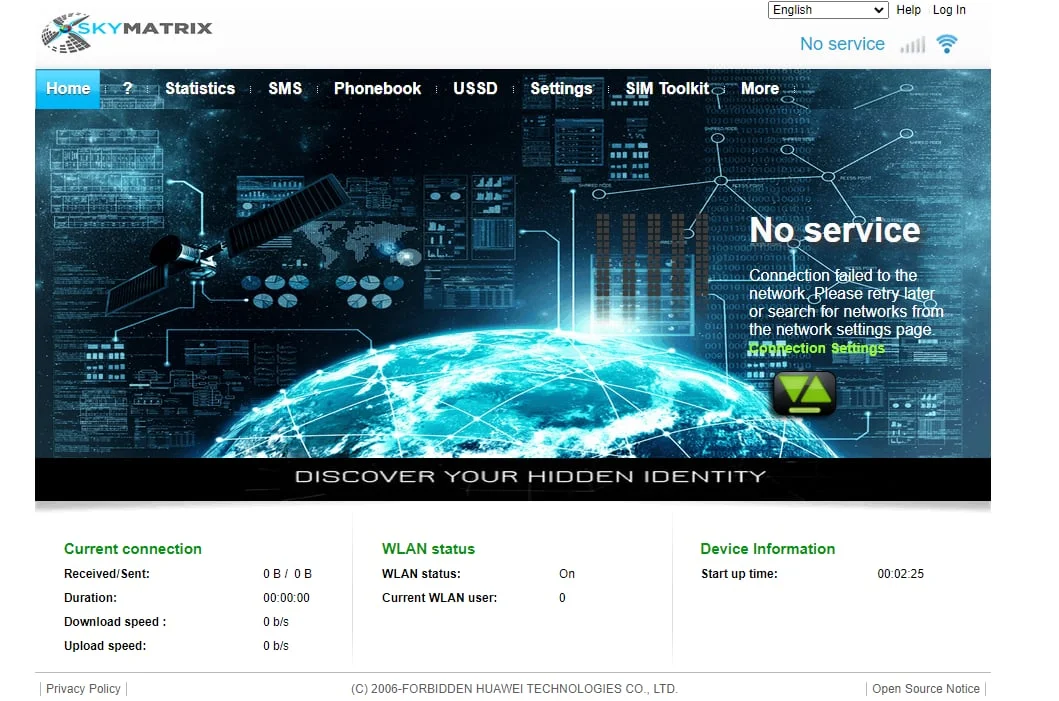This screenshot has height=701, width=1059.
Task: Click the DISCOVER YOUR HIDDEN IDENTITY banner text
Action: [530, 477]
